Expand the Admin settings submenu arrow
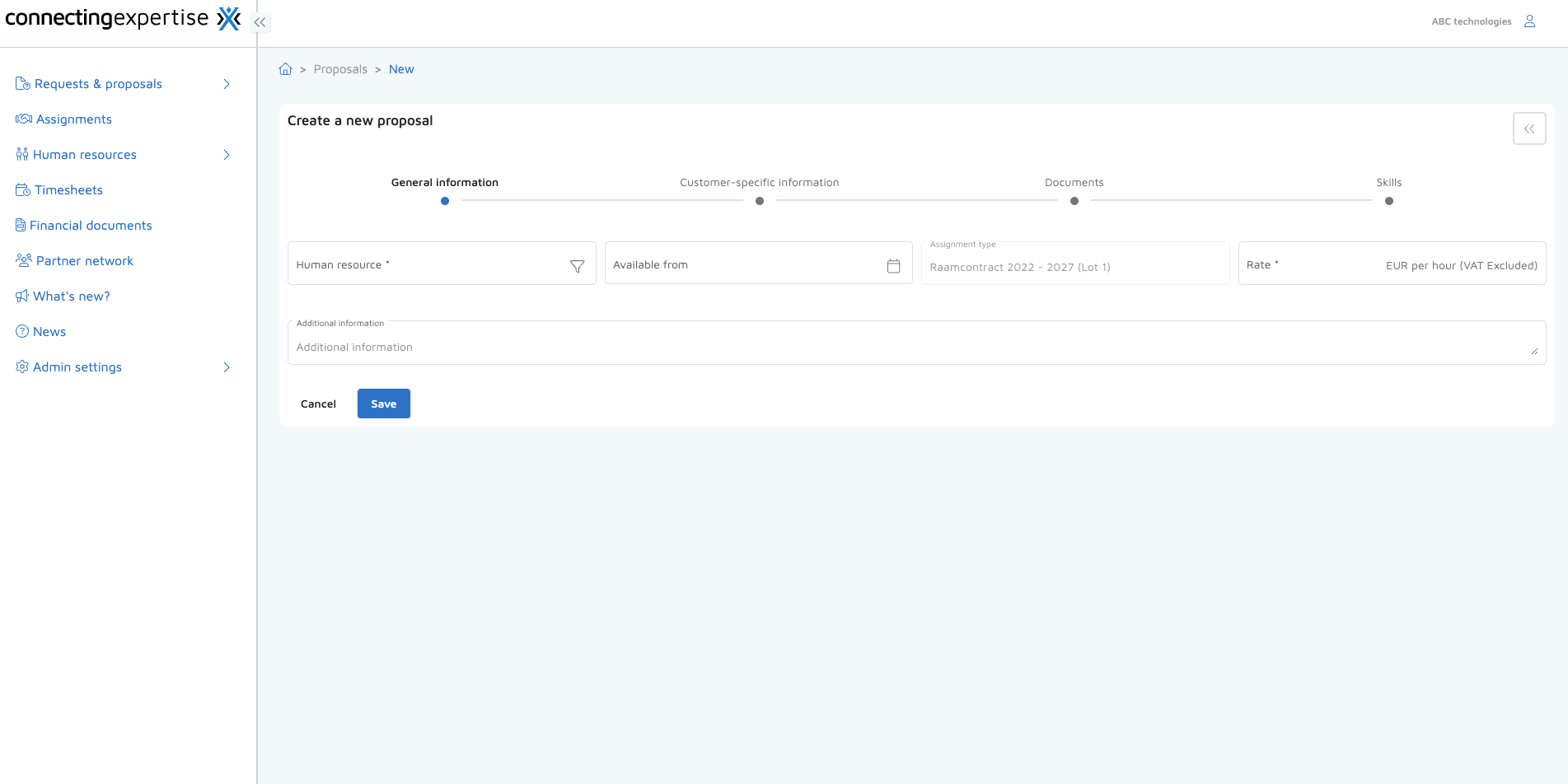This screenshot has height=784, width=1568. [227, 367]
